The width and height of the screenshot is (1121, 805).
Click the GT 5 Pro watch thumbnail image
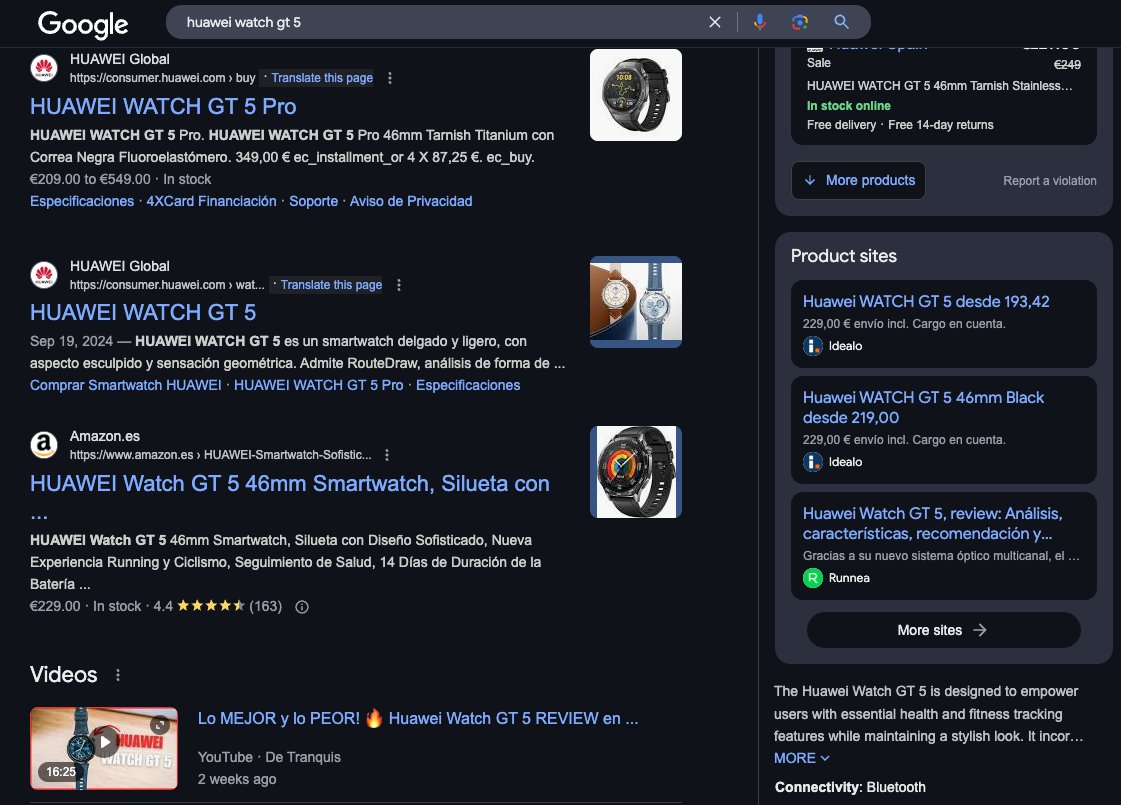tap(636, 95)
